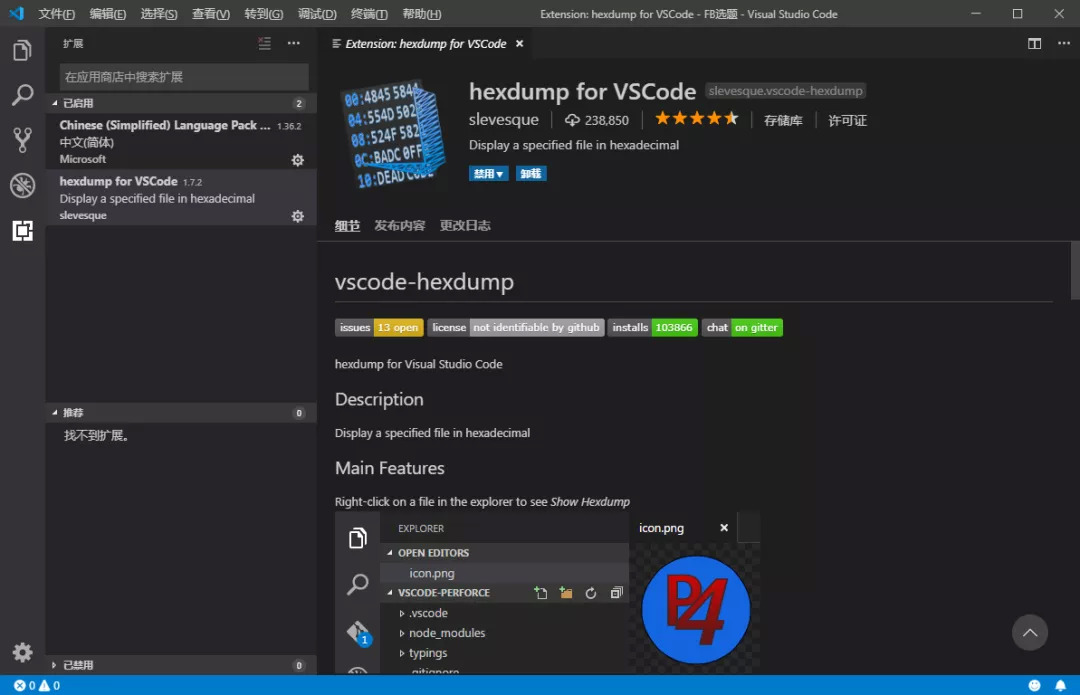Open the 文件(F) menu
The height and width of the screenshot is (695, 1080).
pos(56,14)
